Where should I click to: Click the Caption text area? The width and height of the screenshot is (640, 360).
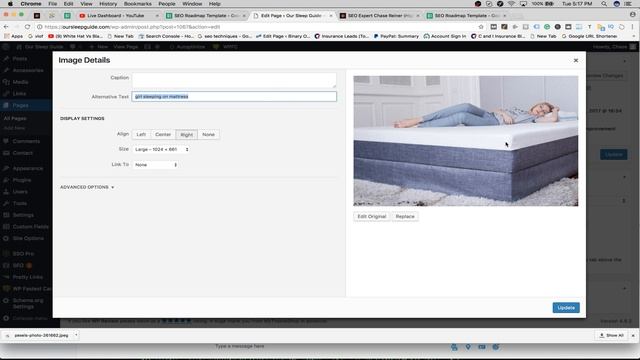(x=234, y=80)
